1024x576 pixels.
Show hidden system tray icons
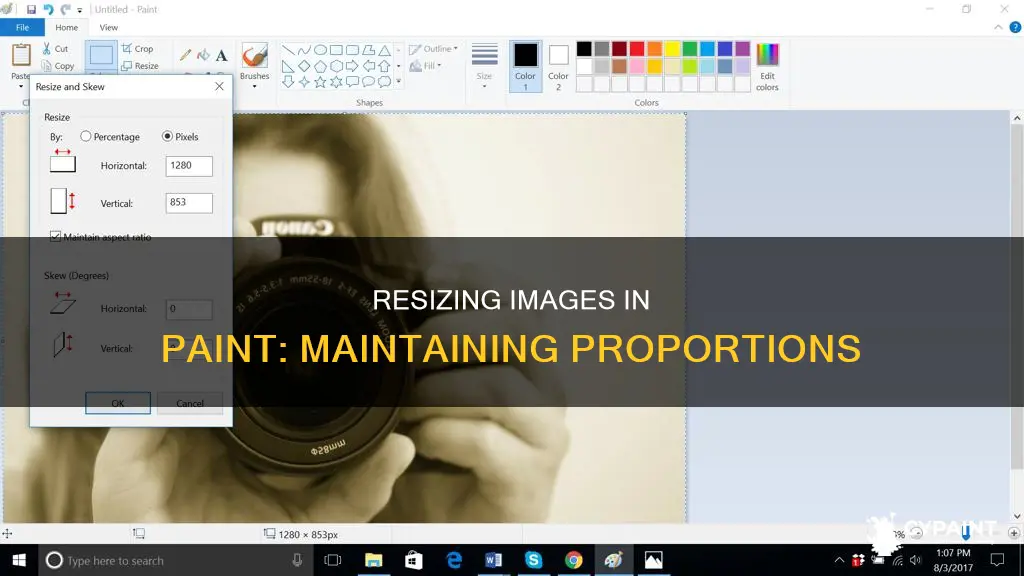tap(839, 560)
